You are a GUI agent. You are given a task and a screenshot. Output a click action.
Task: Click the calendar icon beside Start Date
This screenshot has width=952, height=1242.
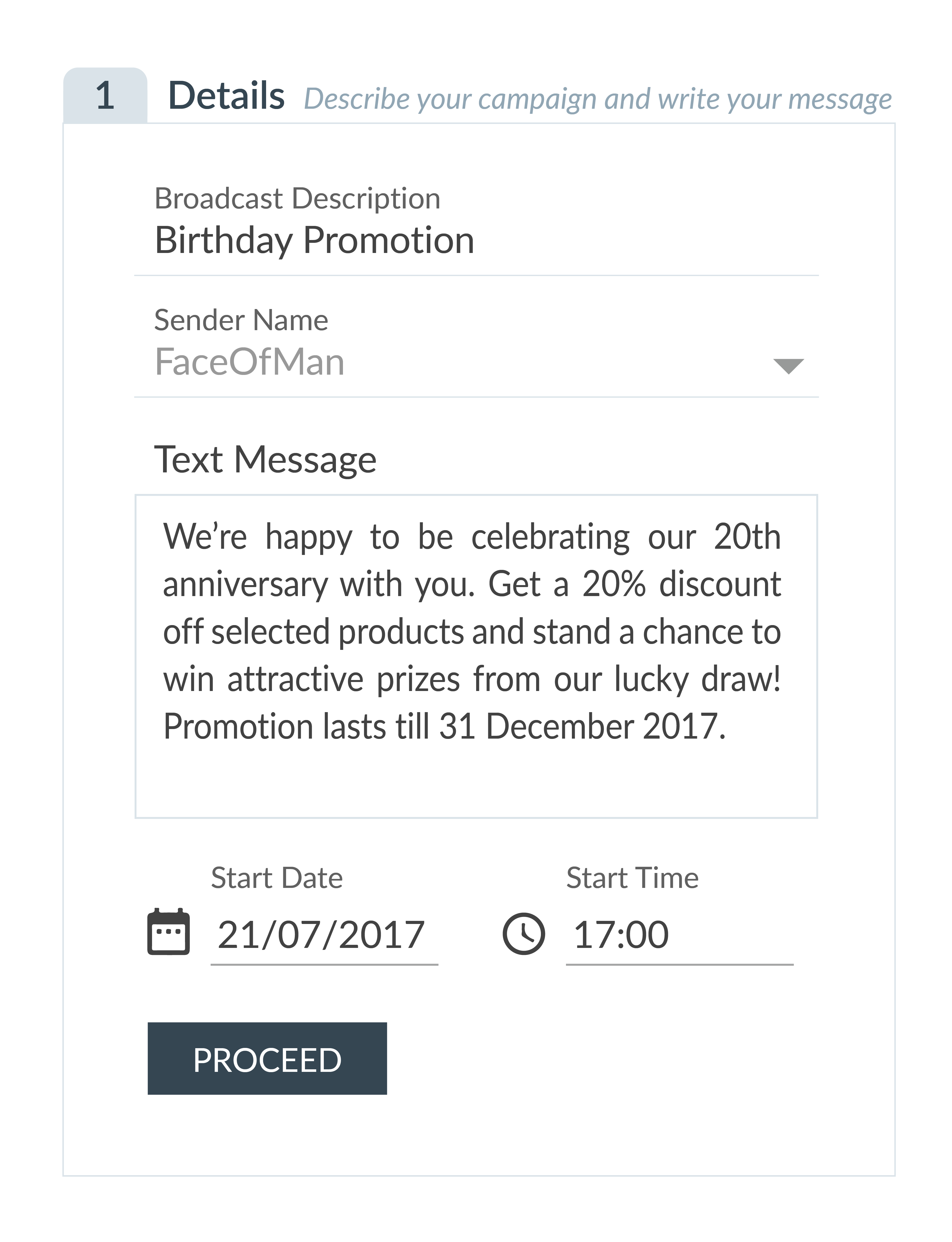pos(168,932)
